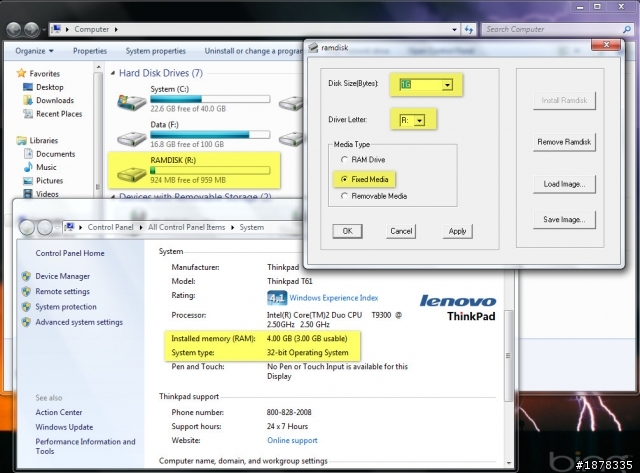Select the Downloads folder icon

(28, 100)
